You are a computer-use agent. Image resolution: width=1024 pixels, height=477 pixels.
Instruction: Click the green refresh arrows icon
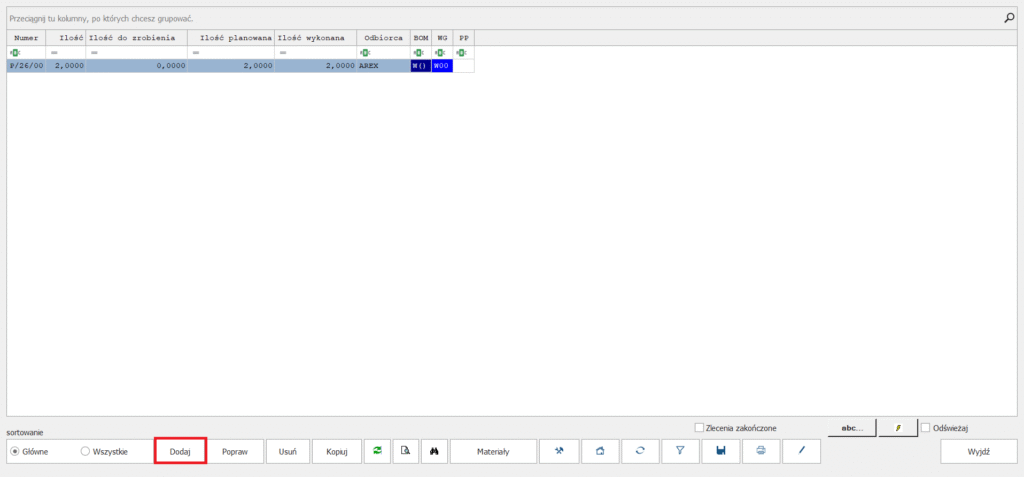(x=377, y=451)
